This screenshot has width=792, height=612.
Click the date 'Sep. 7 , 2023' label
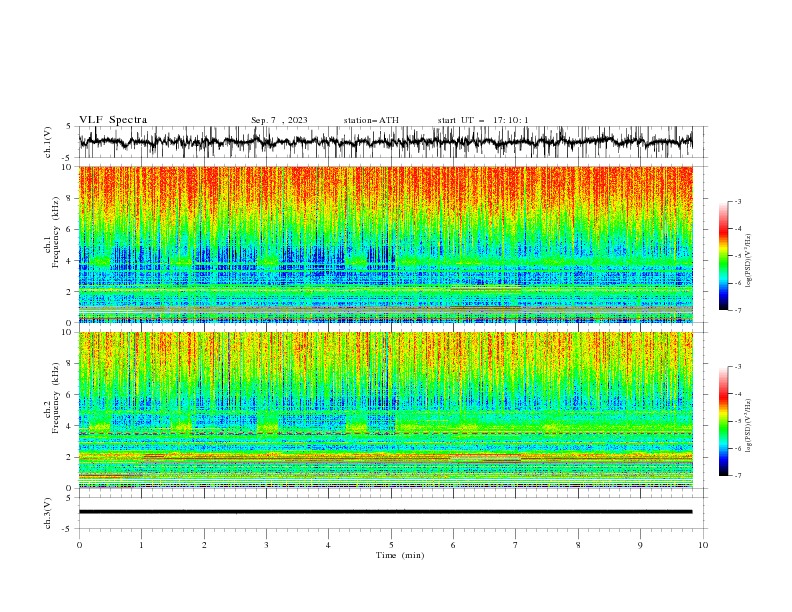pyautogui.click(x=279, y=120)
